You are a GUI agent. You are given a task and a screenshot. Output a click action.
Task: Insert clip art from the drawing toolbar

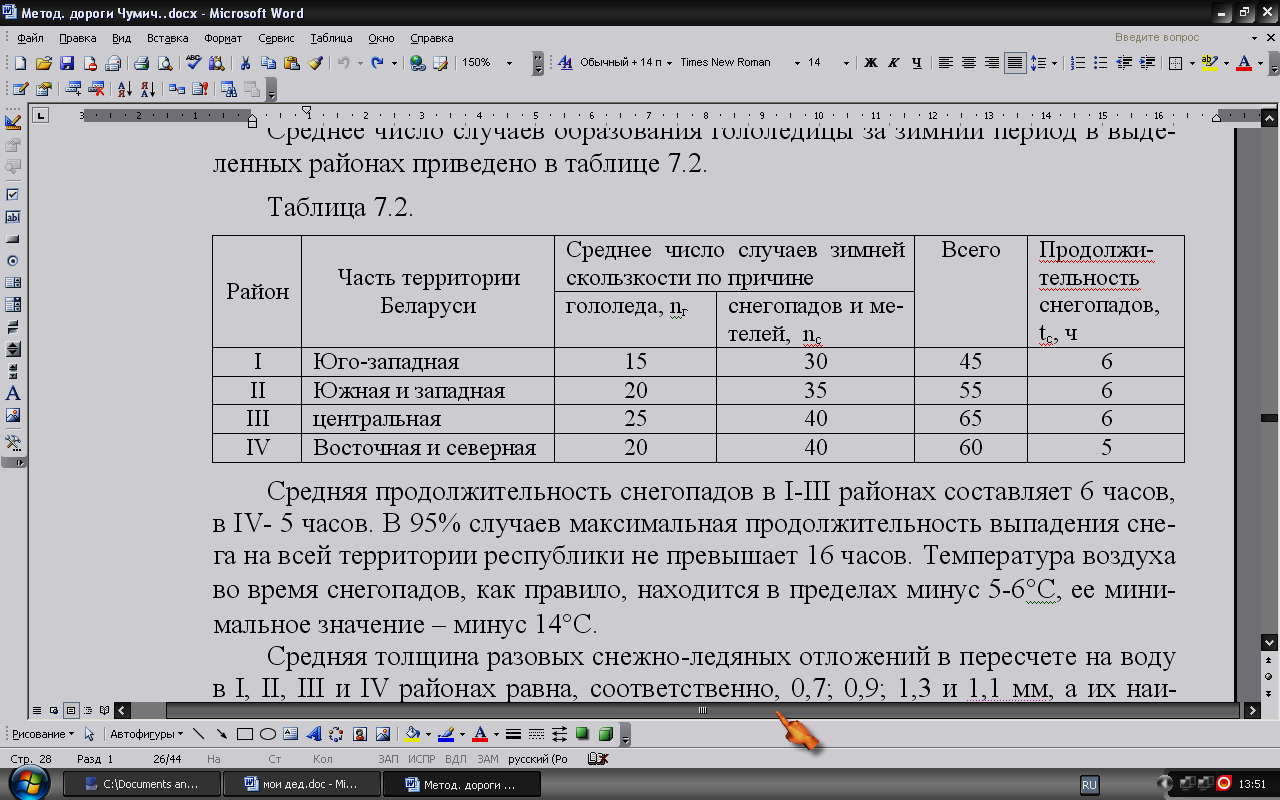pos(360,734)
